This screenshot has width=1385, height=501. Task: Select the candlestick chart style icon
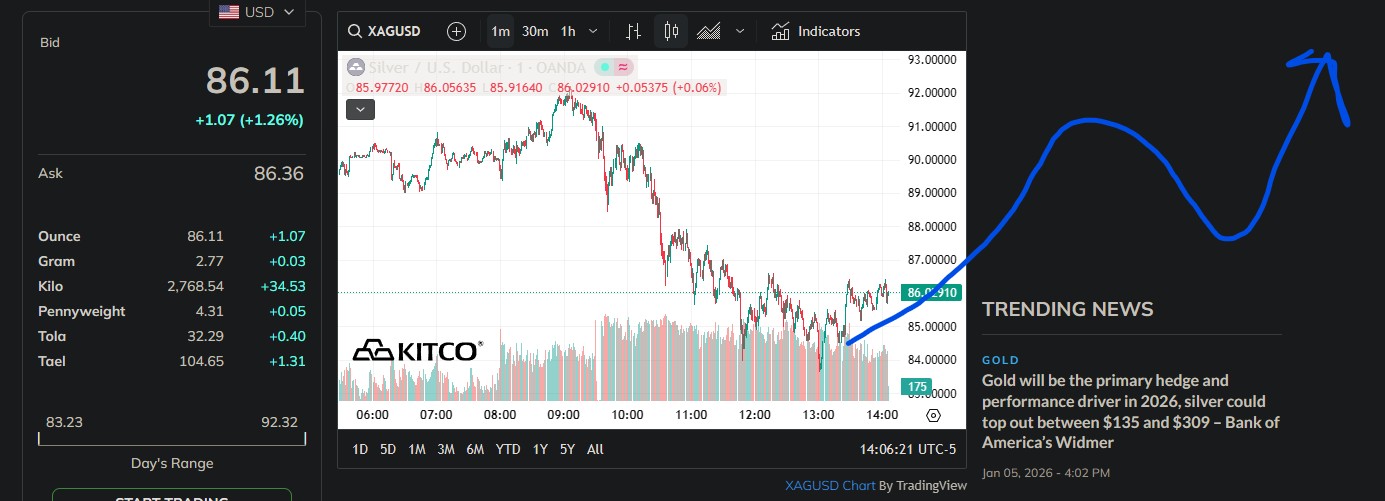pyautogui.click(x=671, y=31)
